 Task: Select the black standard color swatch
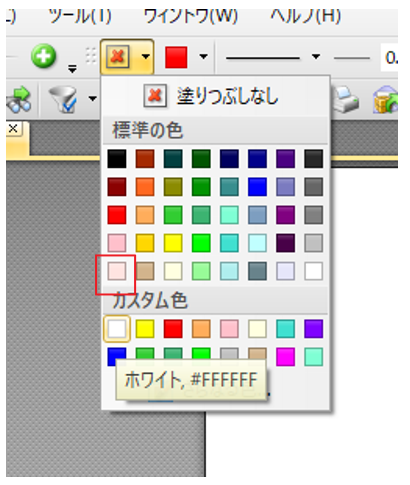coord(117,159)
